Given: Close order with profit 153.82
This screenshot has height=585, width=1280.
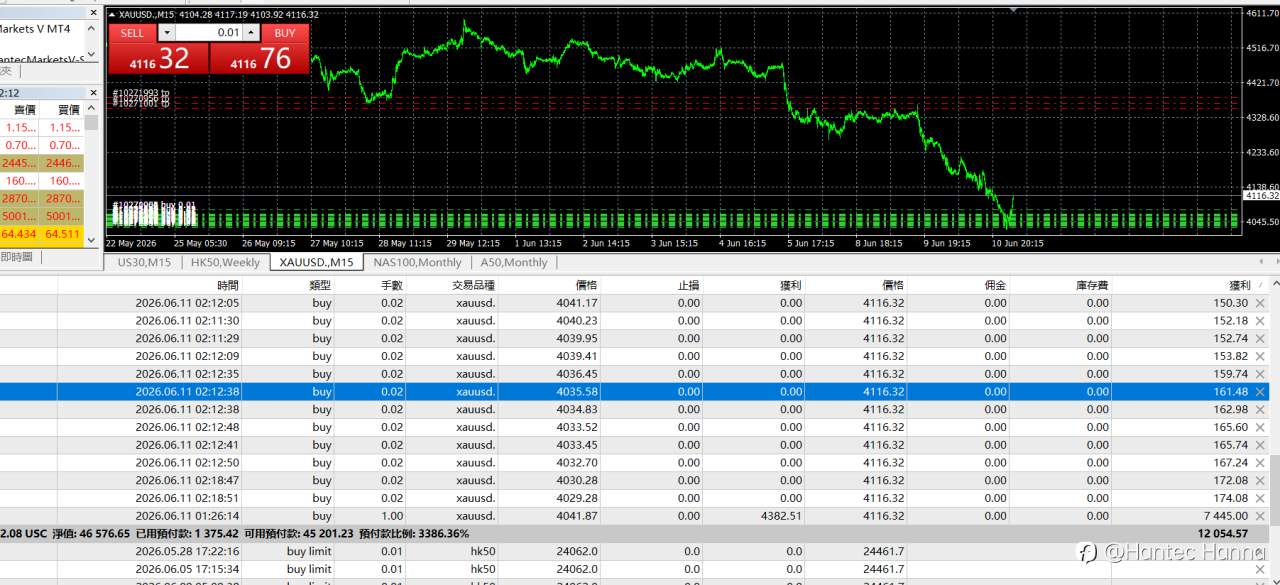Looking at the screenshot, I should point(1260,356).
